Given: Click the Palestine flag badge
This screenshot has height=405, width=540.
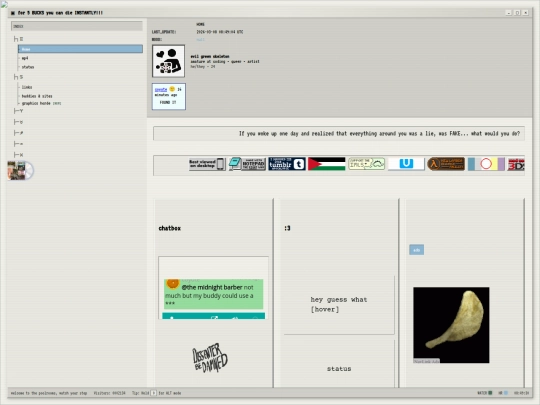Looking at the screenshot, I should coord(326,164).
